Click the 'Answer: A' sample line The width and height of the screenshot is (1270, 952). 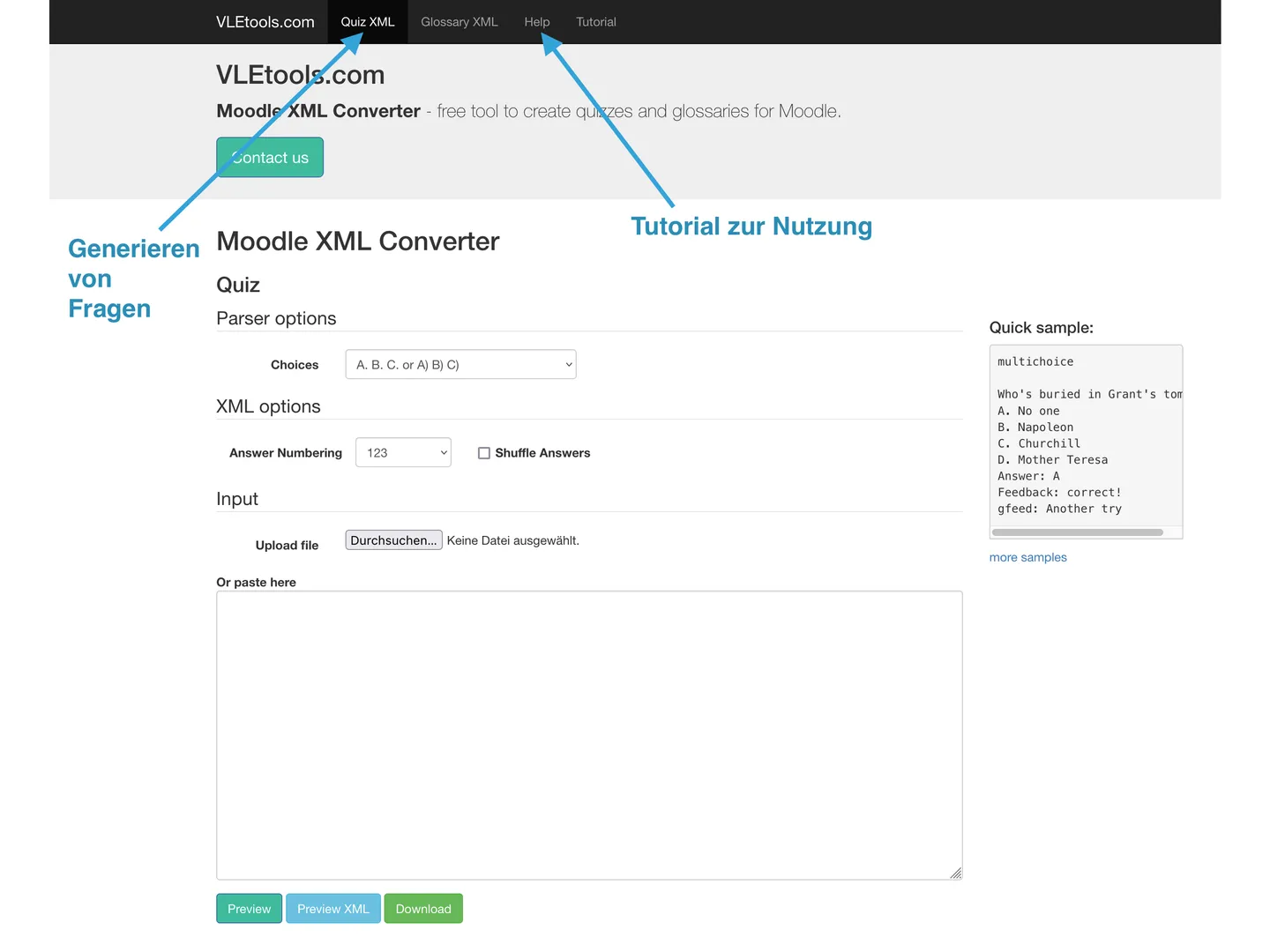pyautogui.click(x=1028, y=476)
